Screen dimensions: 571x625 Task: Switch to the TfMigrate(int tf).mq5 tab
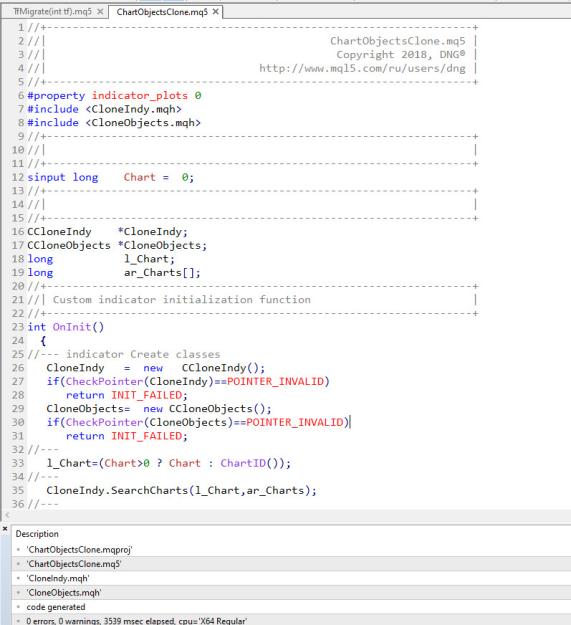(x=52, y=12)
